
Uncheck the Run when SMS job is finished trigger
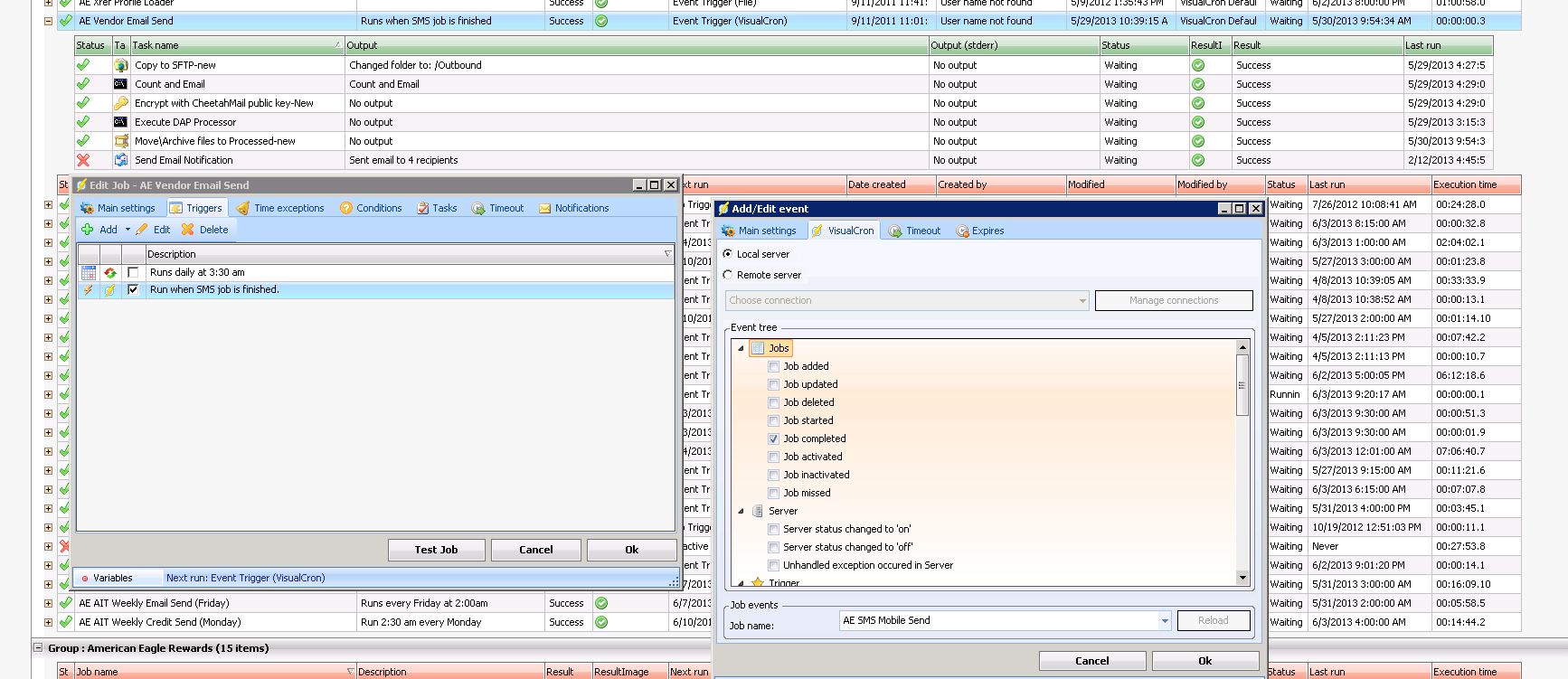133,290
